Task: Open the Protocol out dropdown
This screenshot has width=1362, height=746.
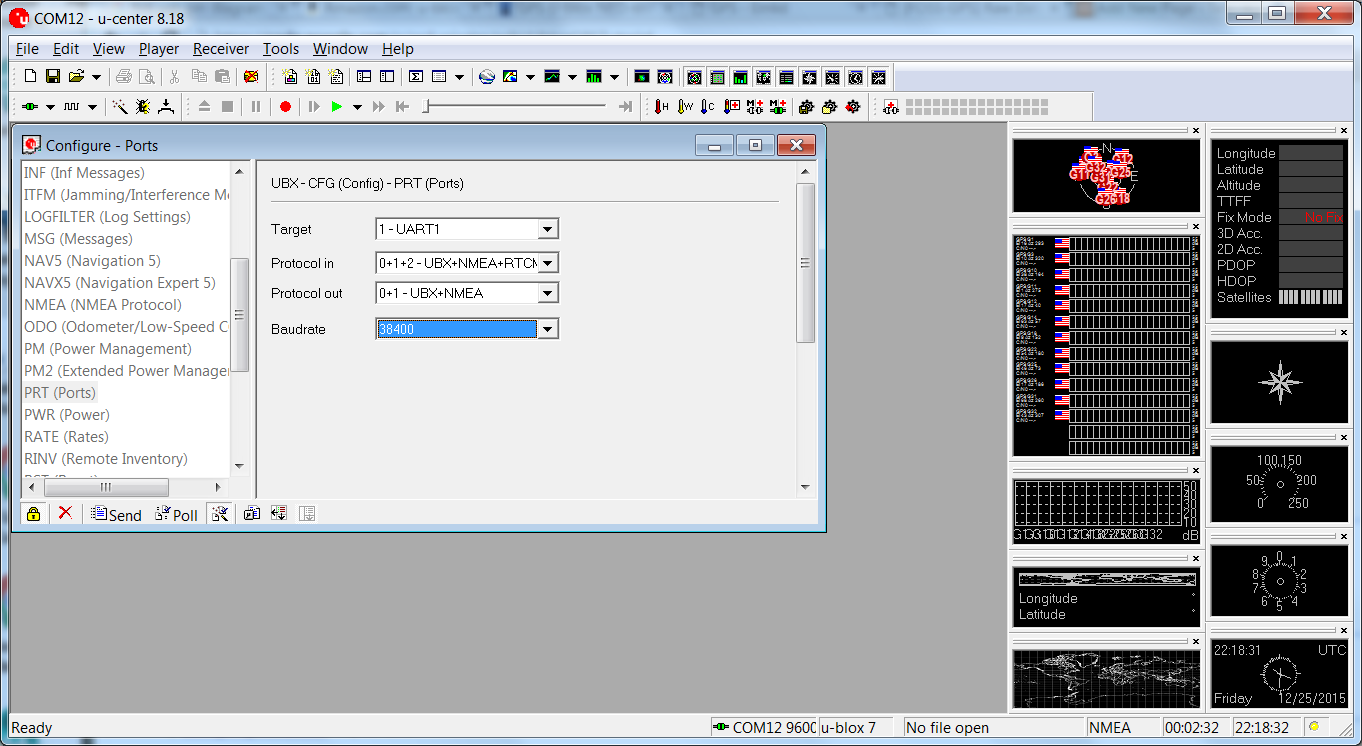Action: point(547,293)
